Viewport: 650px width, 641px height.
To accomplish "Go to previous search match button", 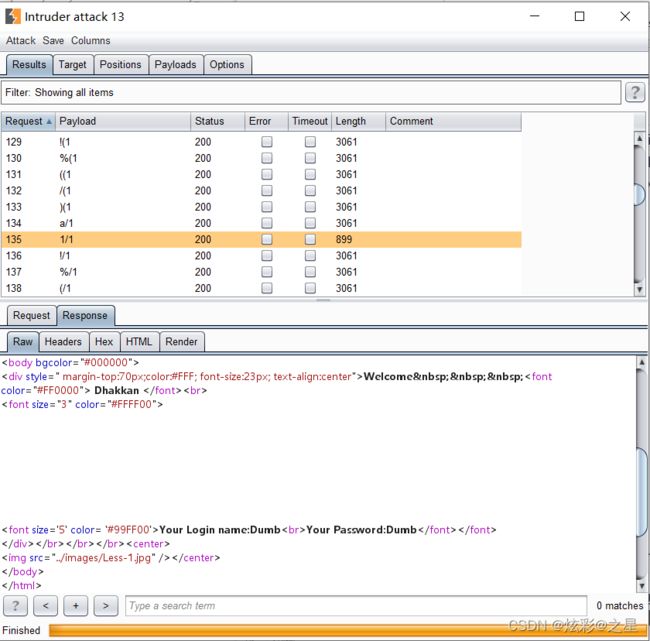I will pos(46,606).
